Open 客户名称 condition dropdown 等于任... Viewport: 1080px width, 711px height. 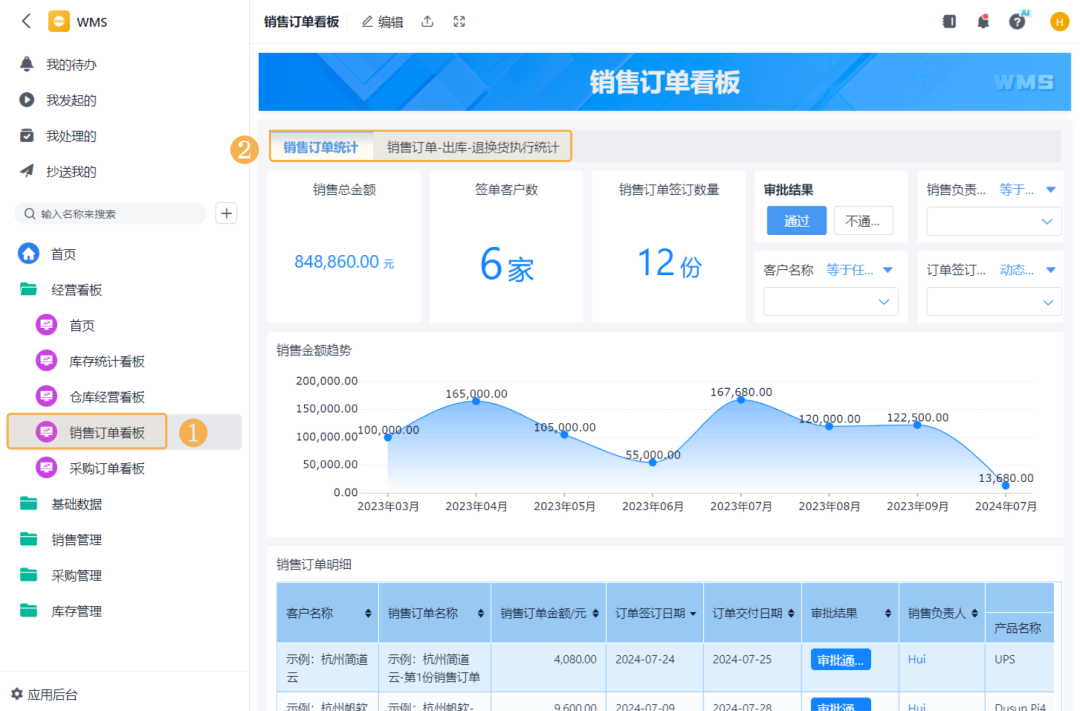tap(859, 269)
